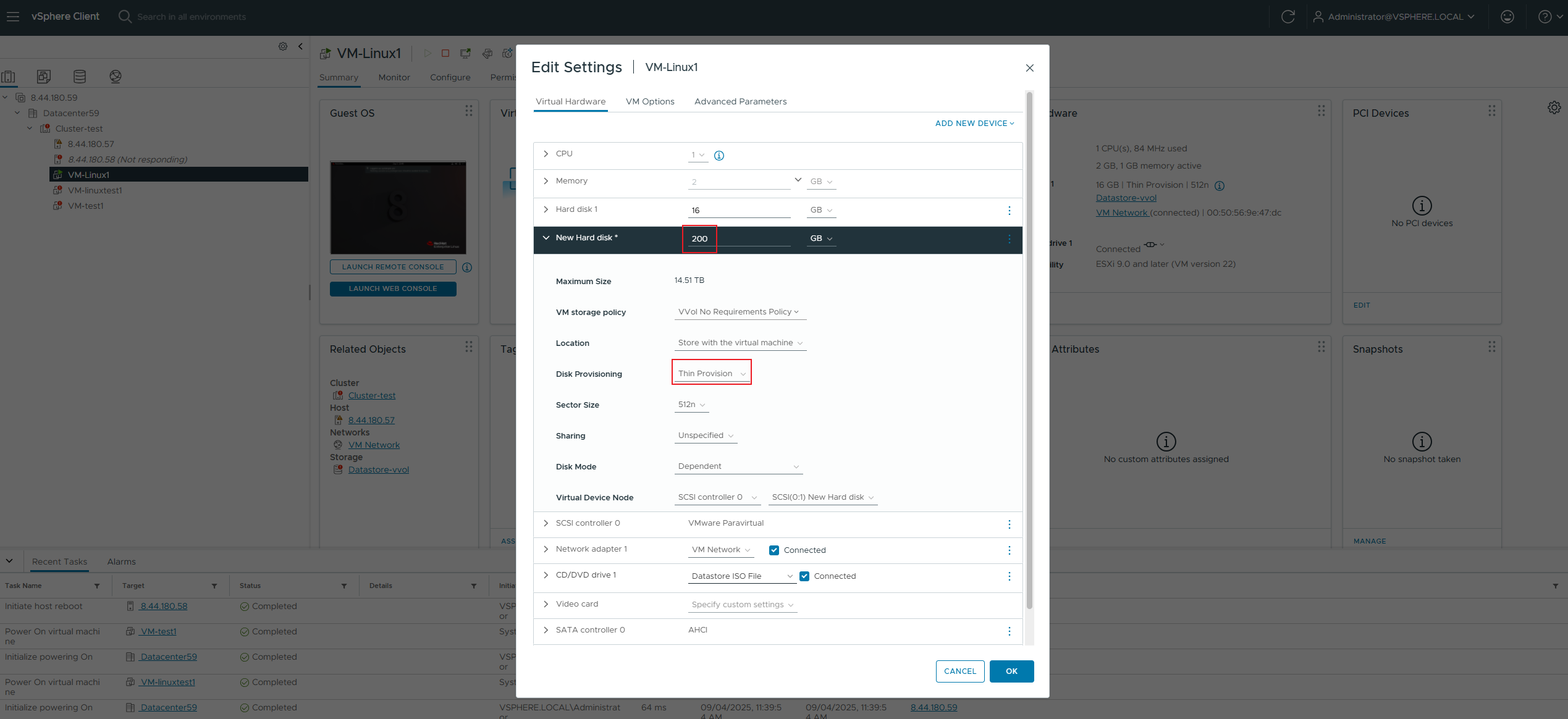Image resolution: width=1568 pixels, height=719 pixels.
Task: Click PCI Devices card drag handle
Action: [x=1492, y=111]
